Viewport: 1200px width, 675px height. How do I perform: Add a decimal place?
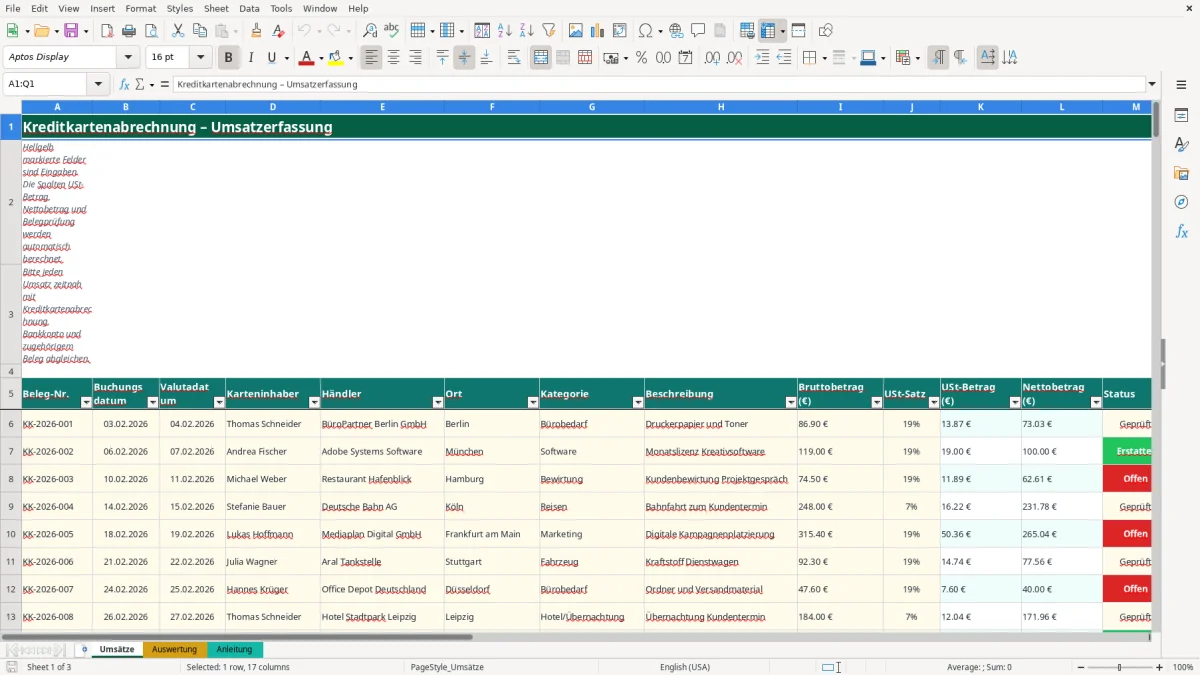click(x=712, y=58)
